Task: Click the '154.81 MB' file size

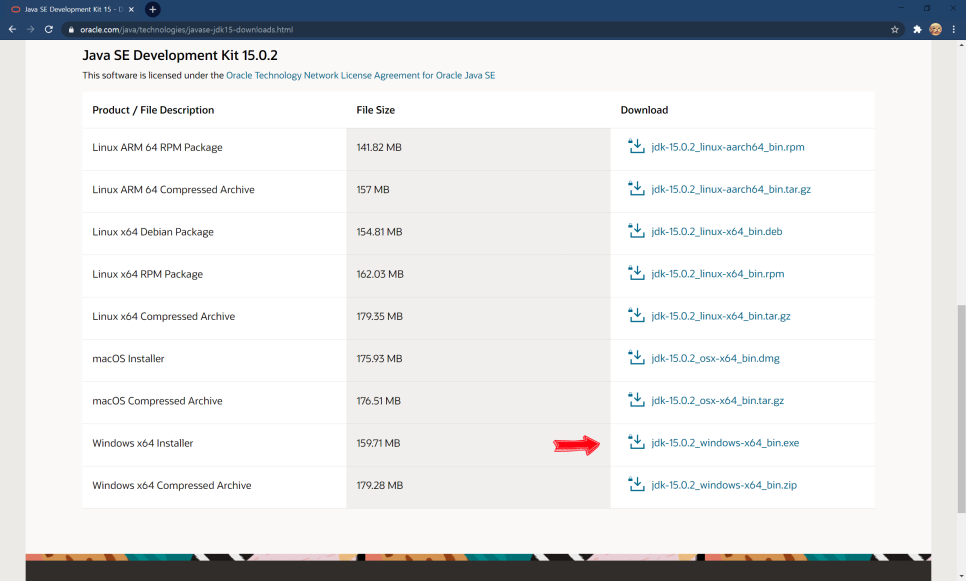Action: [x=379, y=232]
